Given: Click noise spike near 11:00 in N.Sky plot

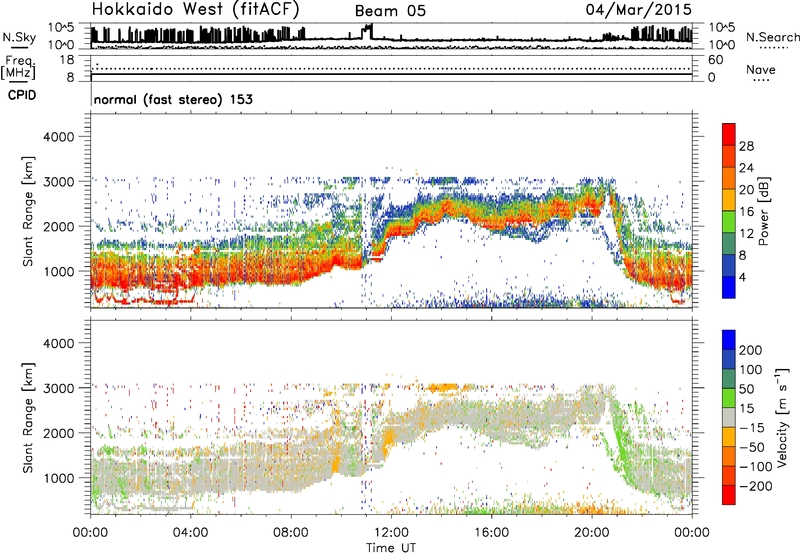Looking at the screenshot, I should pos(367,31).
